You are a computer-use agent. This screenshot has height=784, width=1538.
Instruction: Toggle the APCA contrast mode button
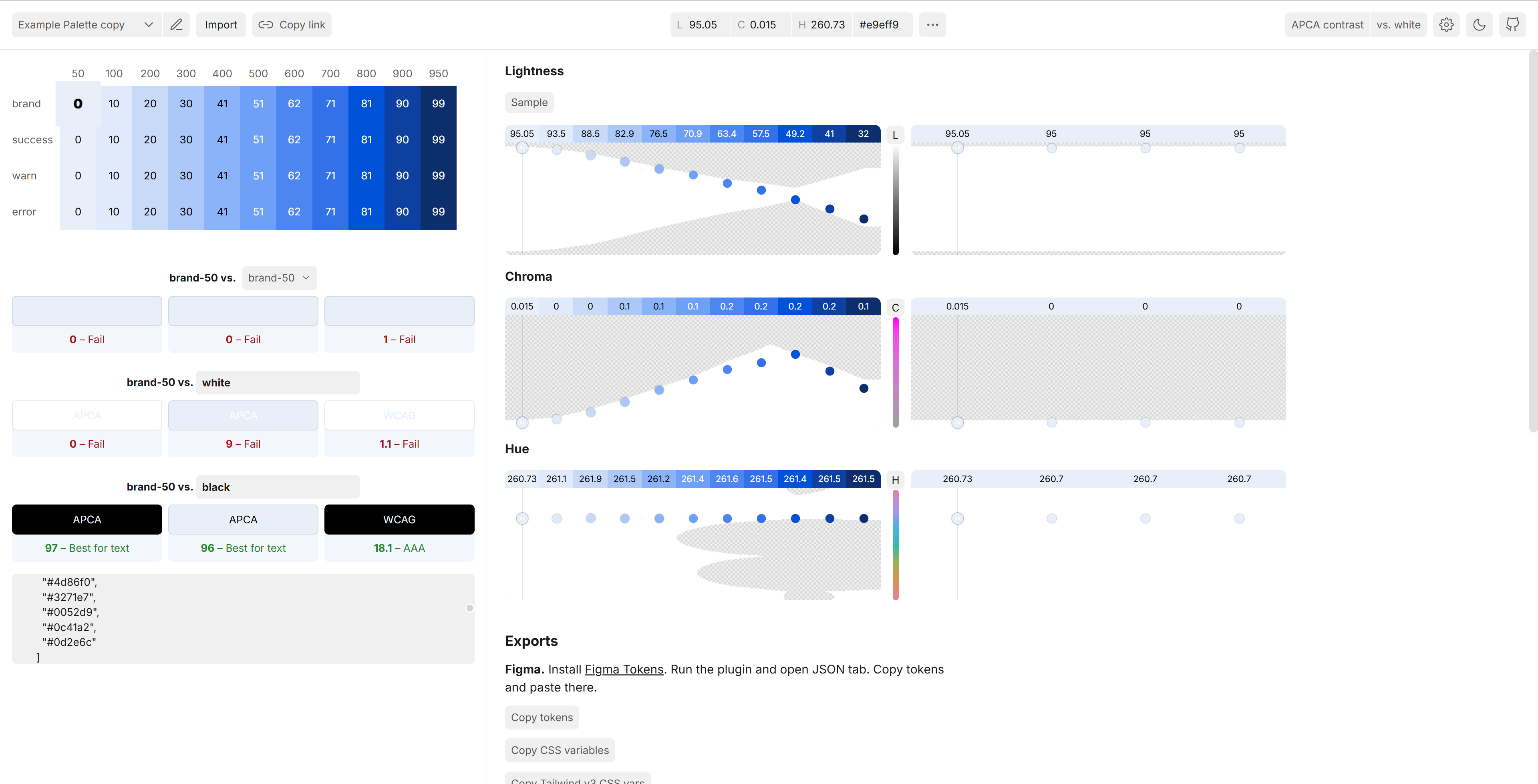pos(1327,24)
